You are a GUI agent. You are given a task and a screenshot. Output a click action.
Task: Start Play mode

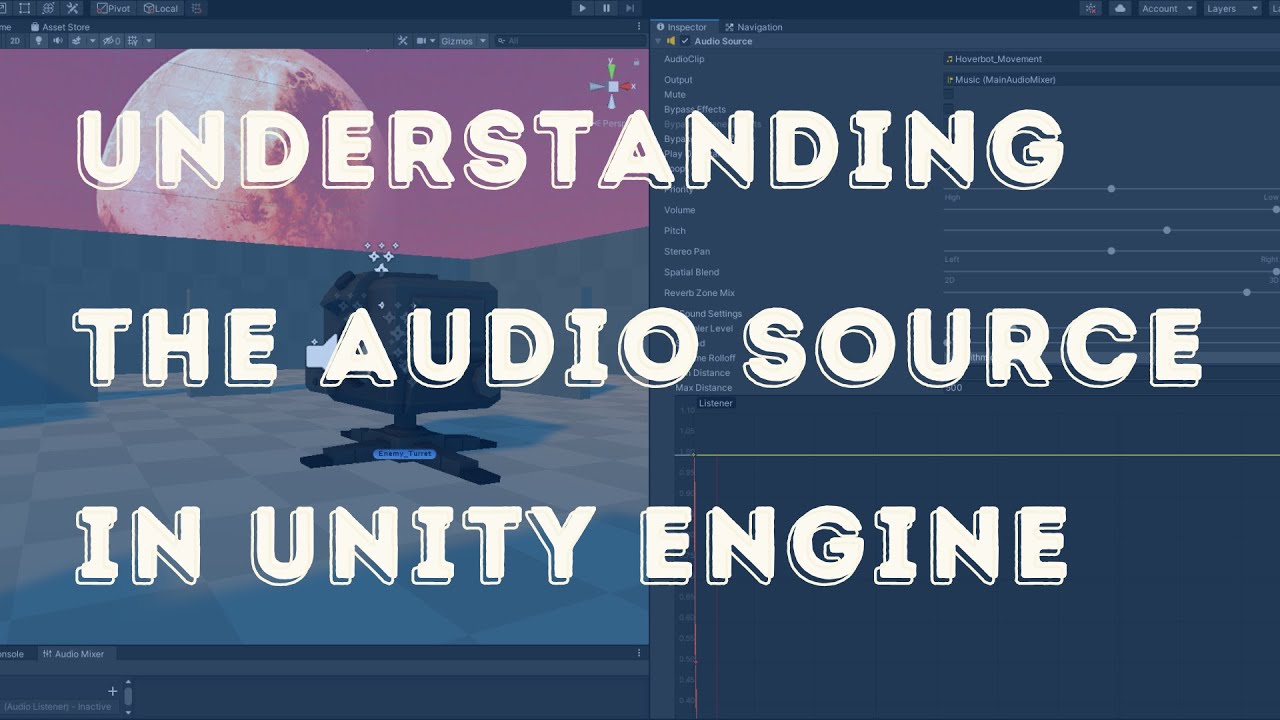pyautogui.click(x=582, y=8)
